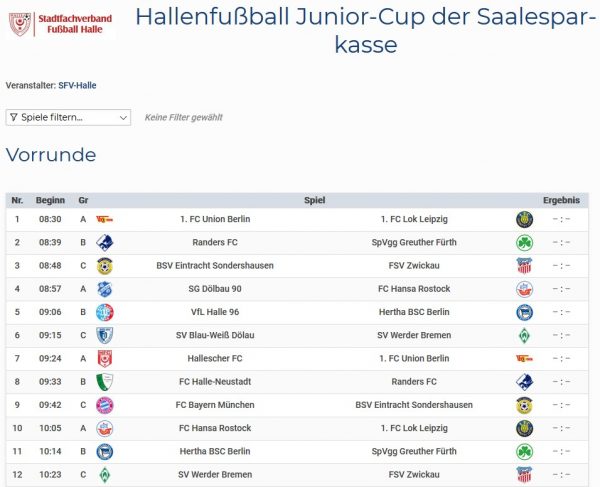Click the Greuther Fürth crest in match 2
The width and height of the screenshot is (600, 487).
click(524, 242)
